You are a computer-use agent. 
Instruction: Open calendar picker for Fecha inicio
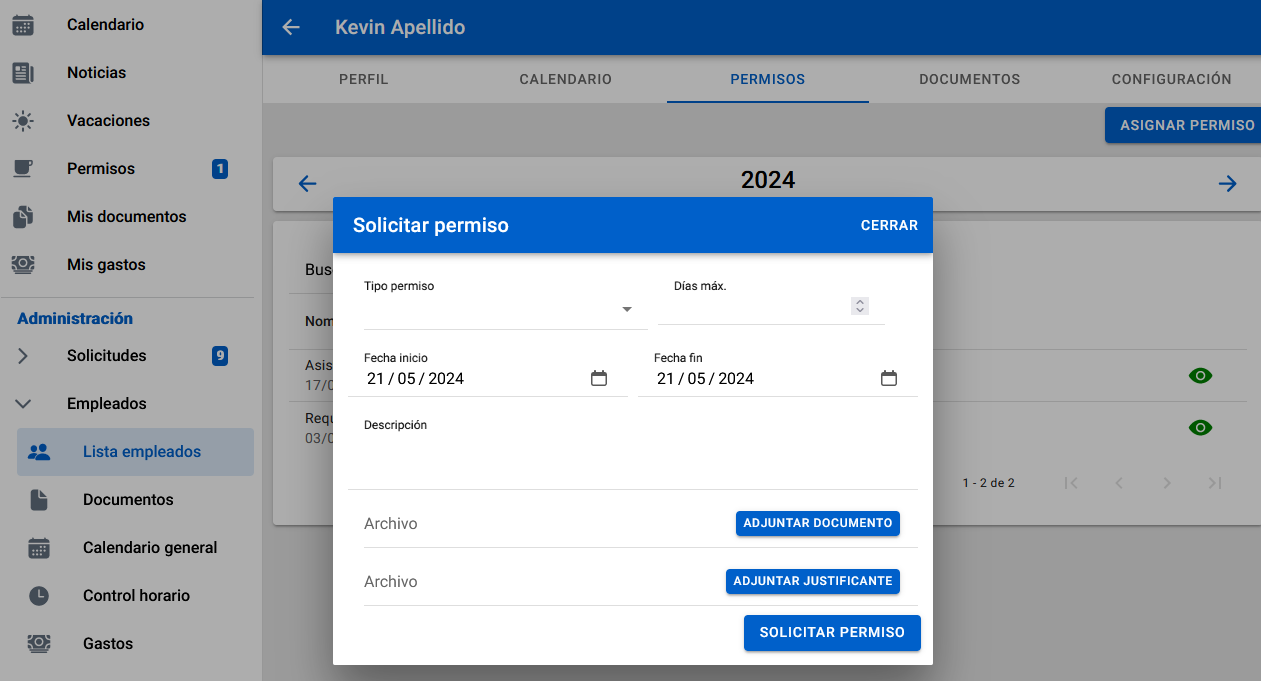click(599, 378)
